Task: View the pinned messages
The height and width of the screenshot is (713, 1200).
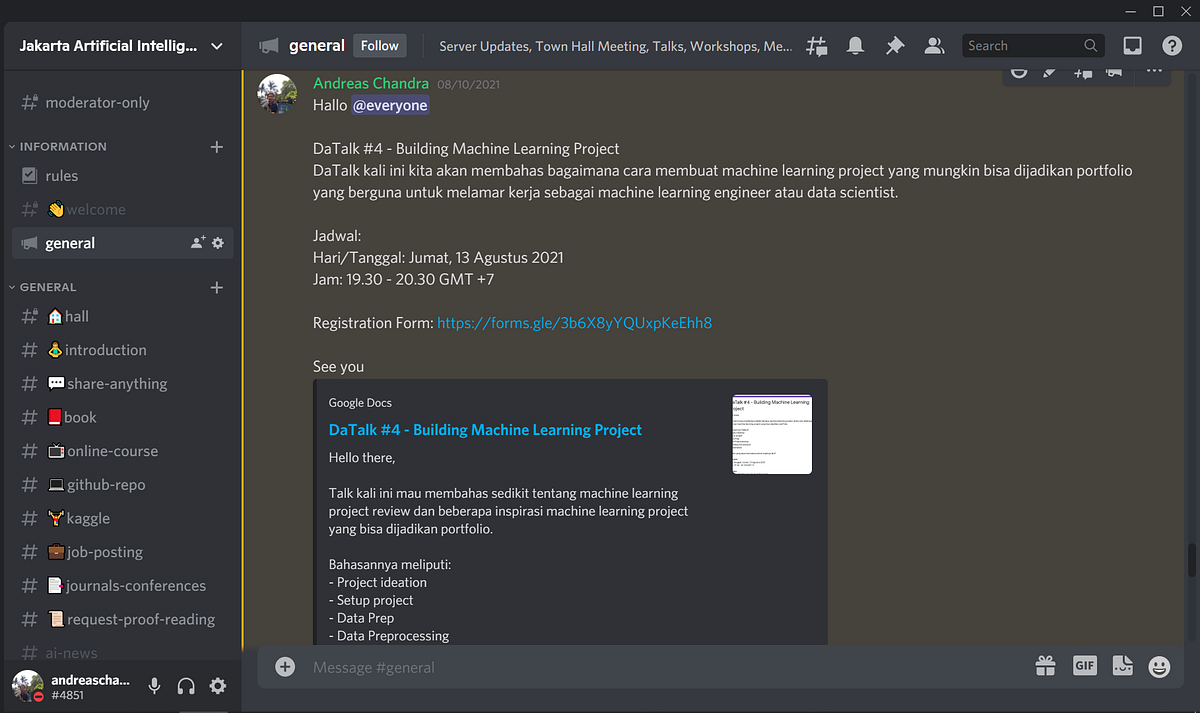Action: pos(895,45)
